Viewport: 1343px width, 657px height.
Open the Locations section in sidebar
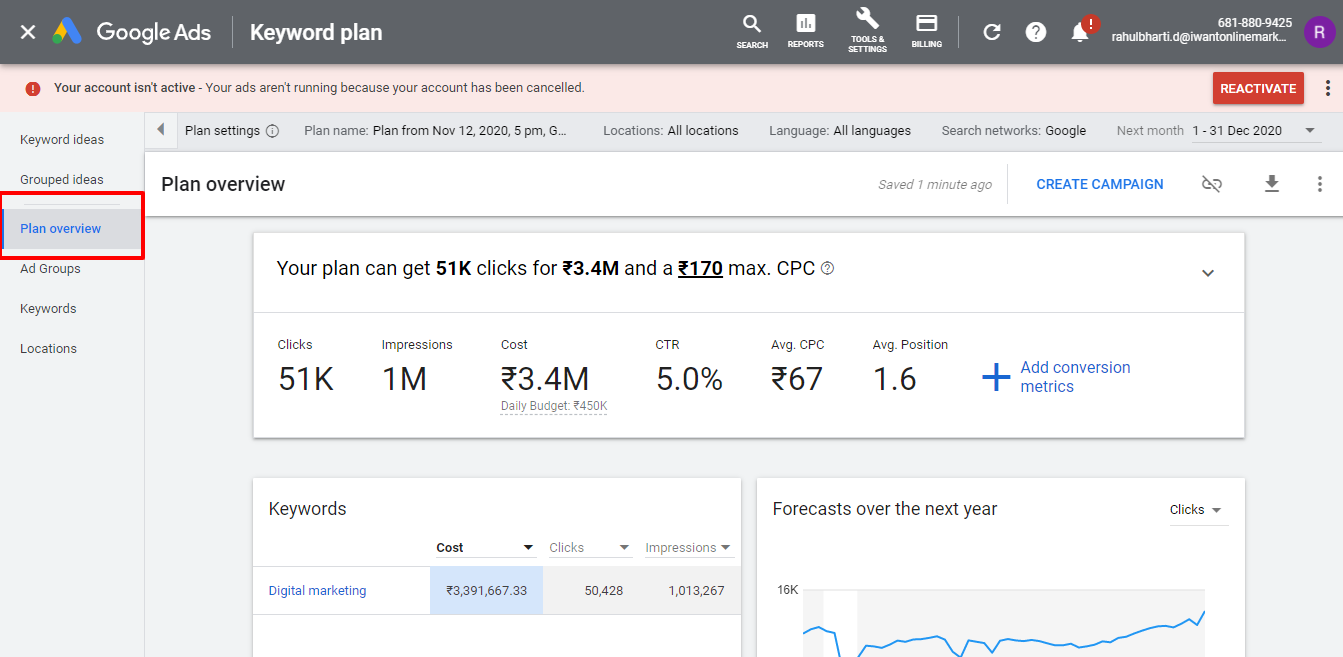[x=48, y=348]
